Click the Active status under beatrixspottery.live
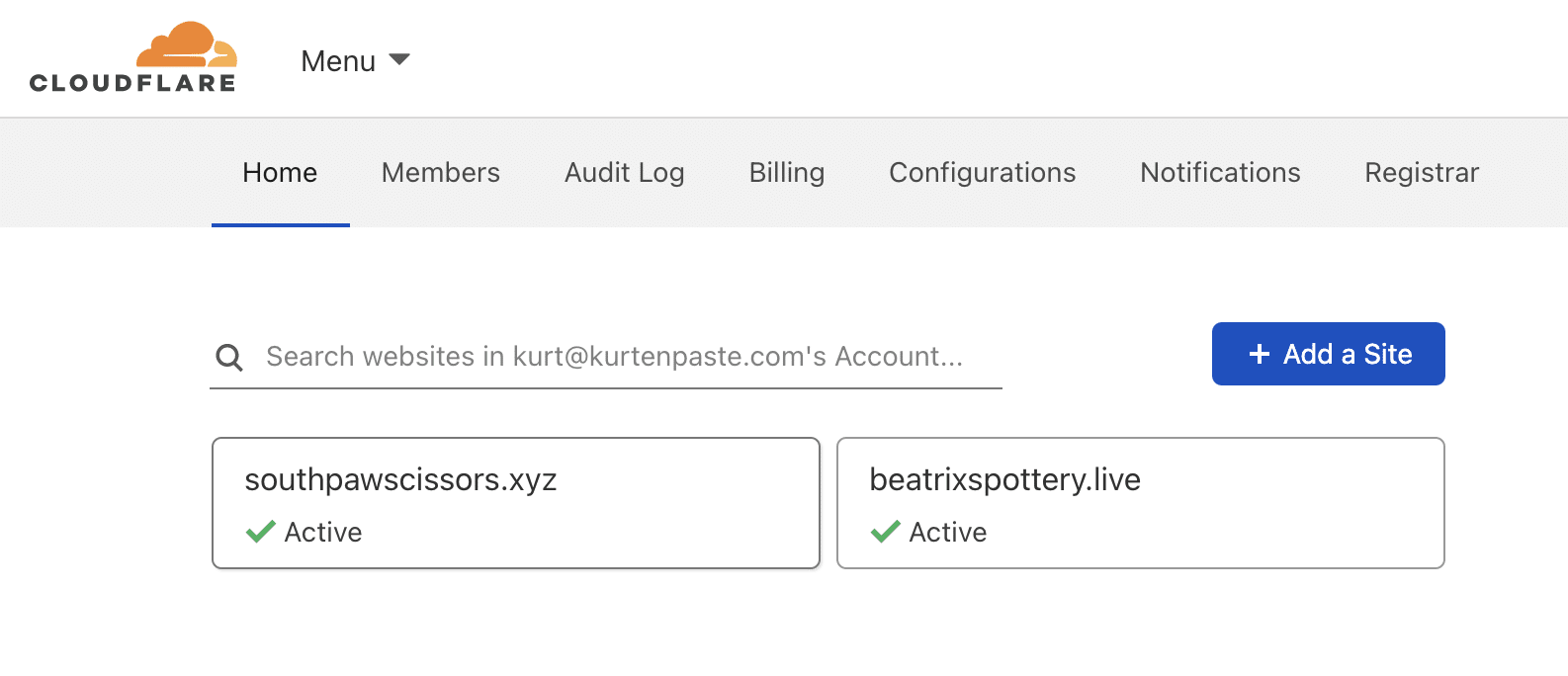Screen dimensions: 1568x676 [x=947, y=533]
